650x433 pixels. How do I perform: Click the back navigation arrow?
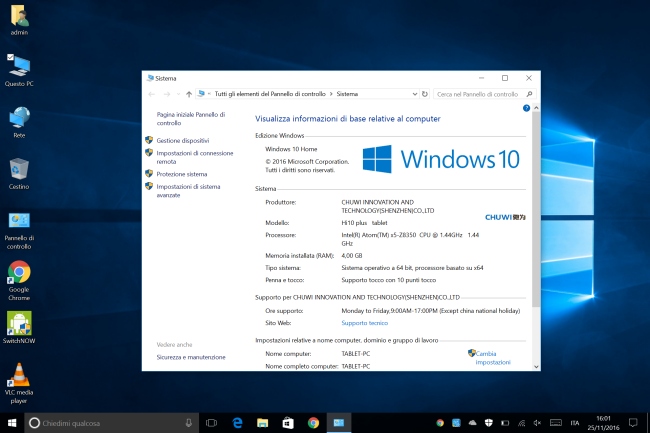pos(152,94)
